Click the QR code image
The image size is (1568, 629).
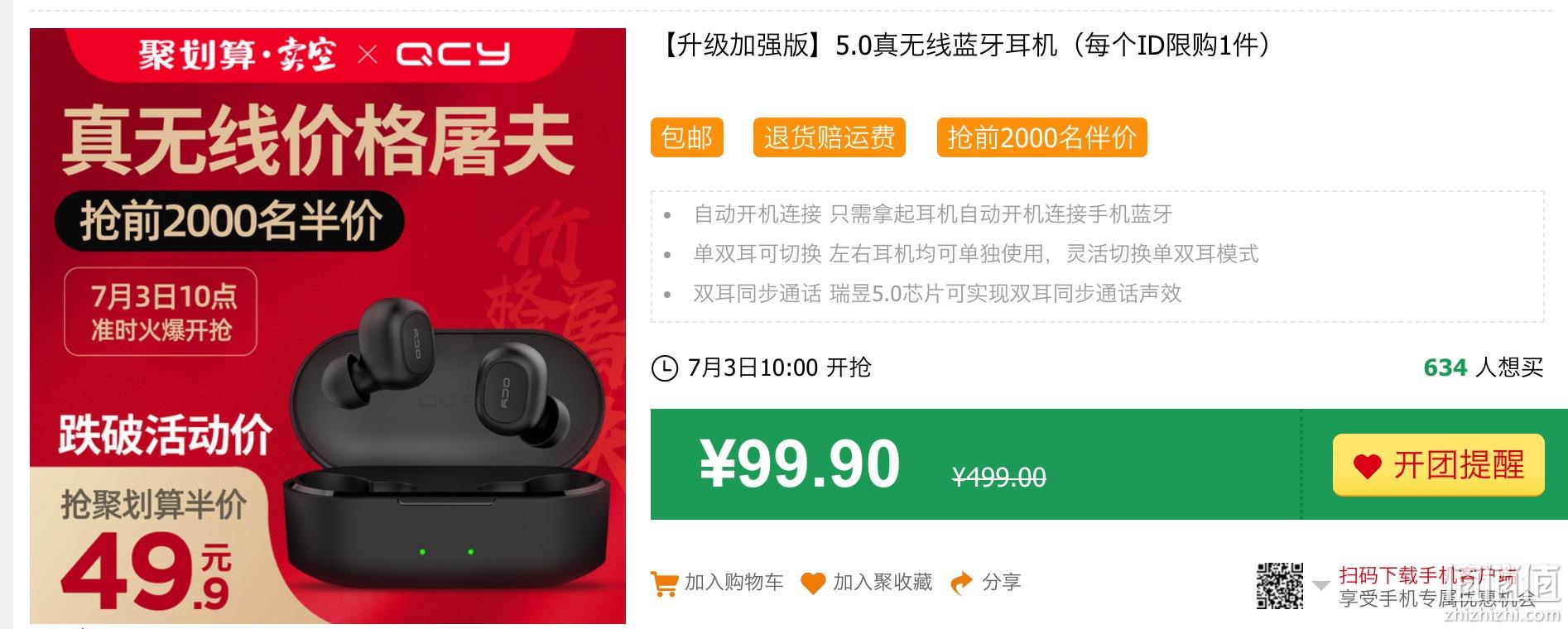pos(1280,586)
